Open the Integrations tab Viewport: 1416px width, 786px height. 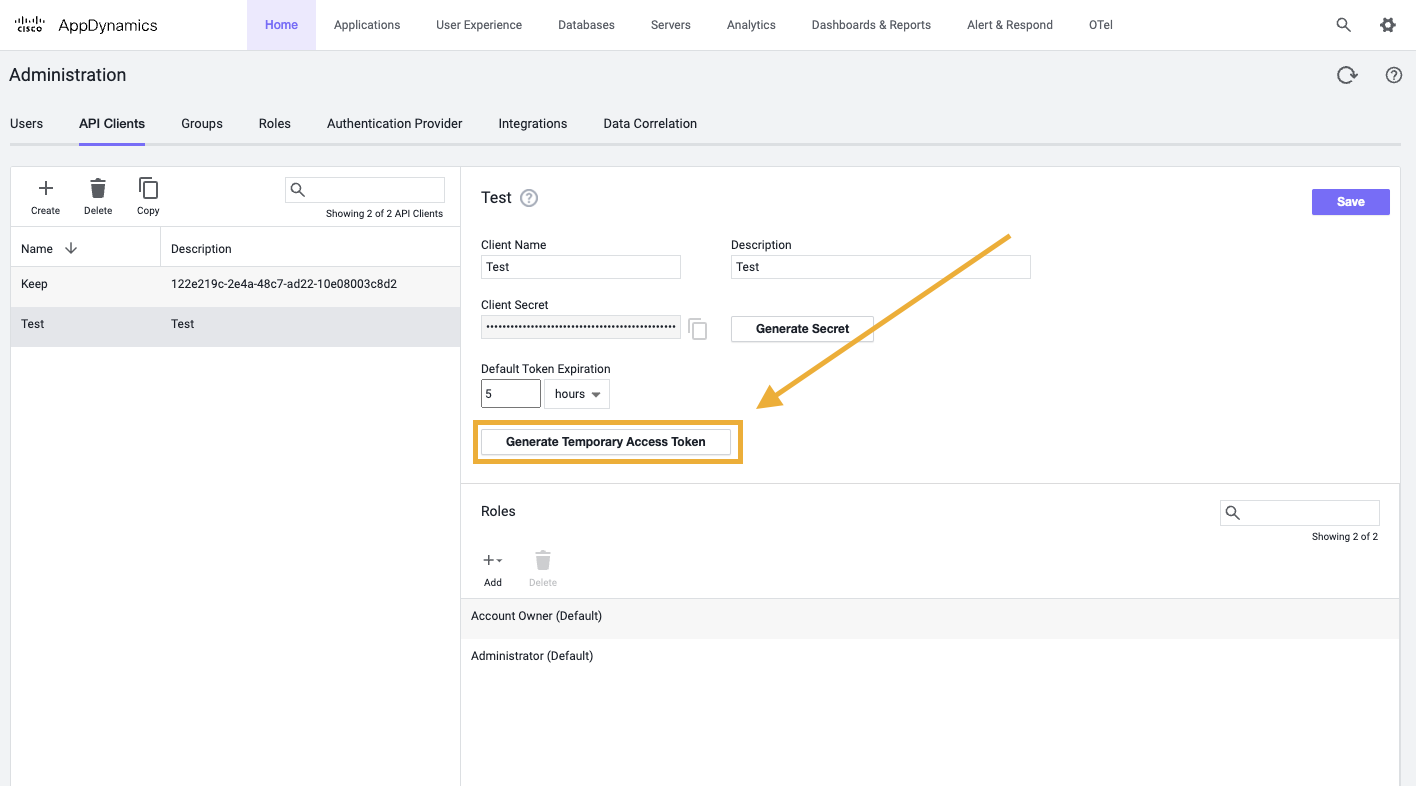click(533, 124)
